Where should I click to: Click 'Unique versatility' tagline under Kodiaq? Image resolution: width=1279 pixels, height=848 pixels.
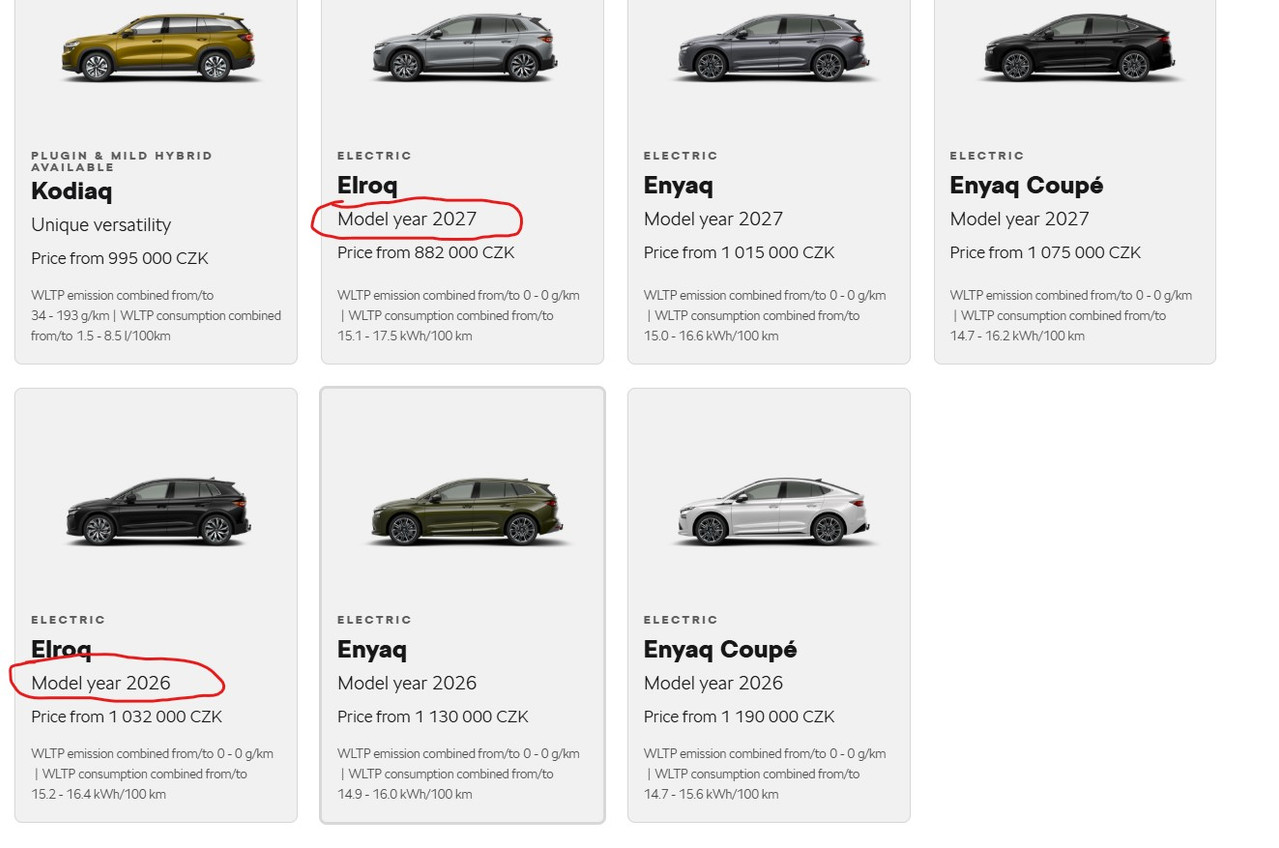coord(101,225)
